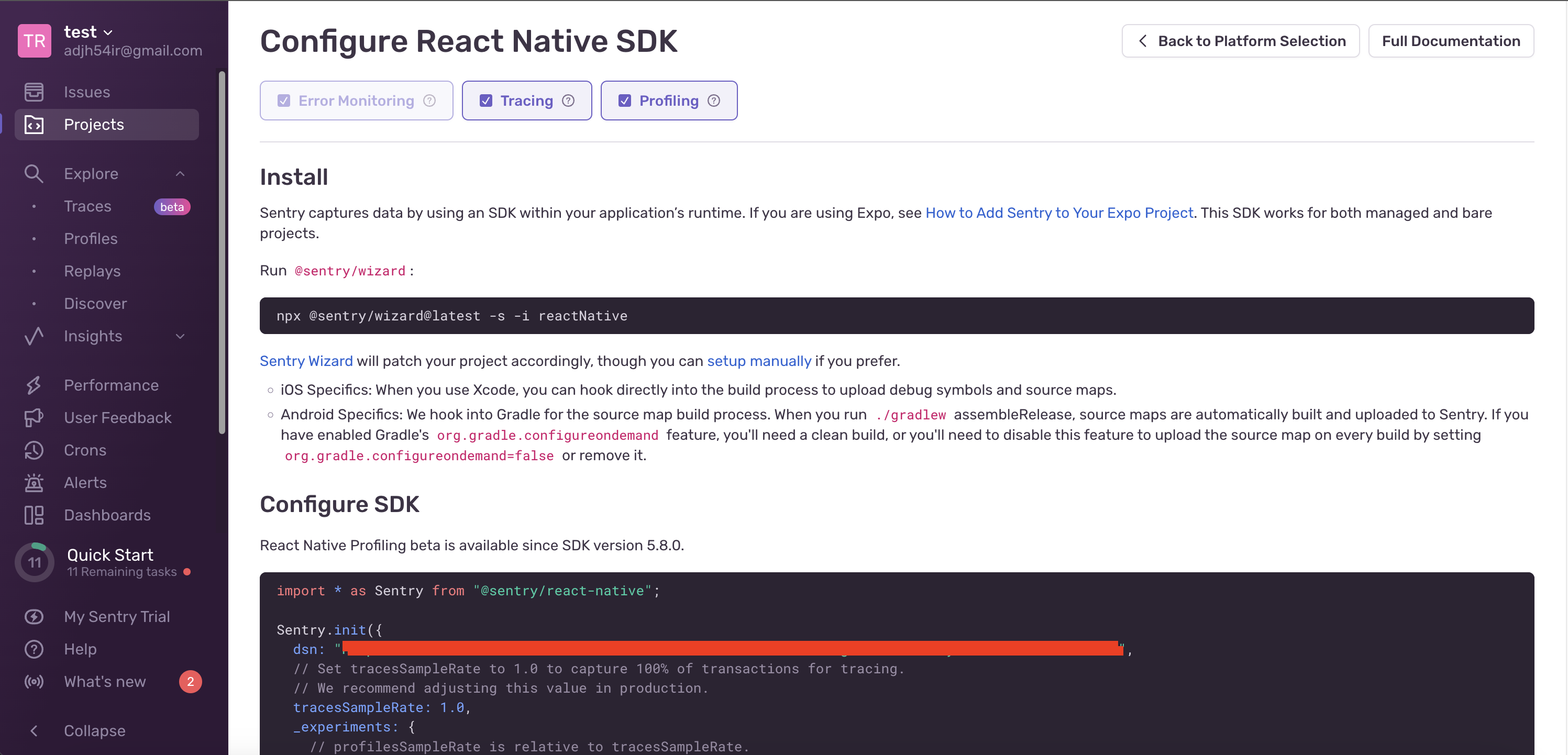Open the test organization dropdown
Image resolution: width=1568 pixels, height=755 pixels.
coord(89,31)
